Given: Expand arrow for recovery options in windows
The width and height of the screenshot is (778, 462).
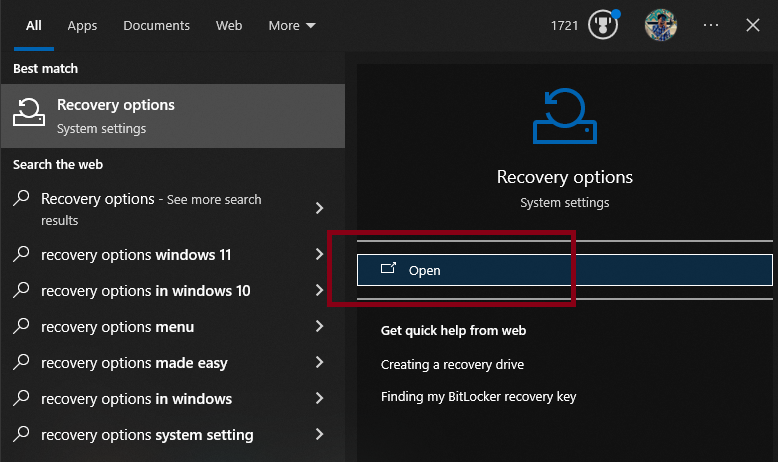Looking at the screenshot, I should click(x=320, y=398).
